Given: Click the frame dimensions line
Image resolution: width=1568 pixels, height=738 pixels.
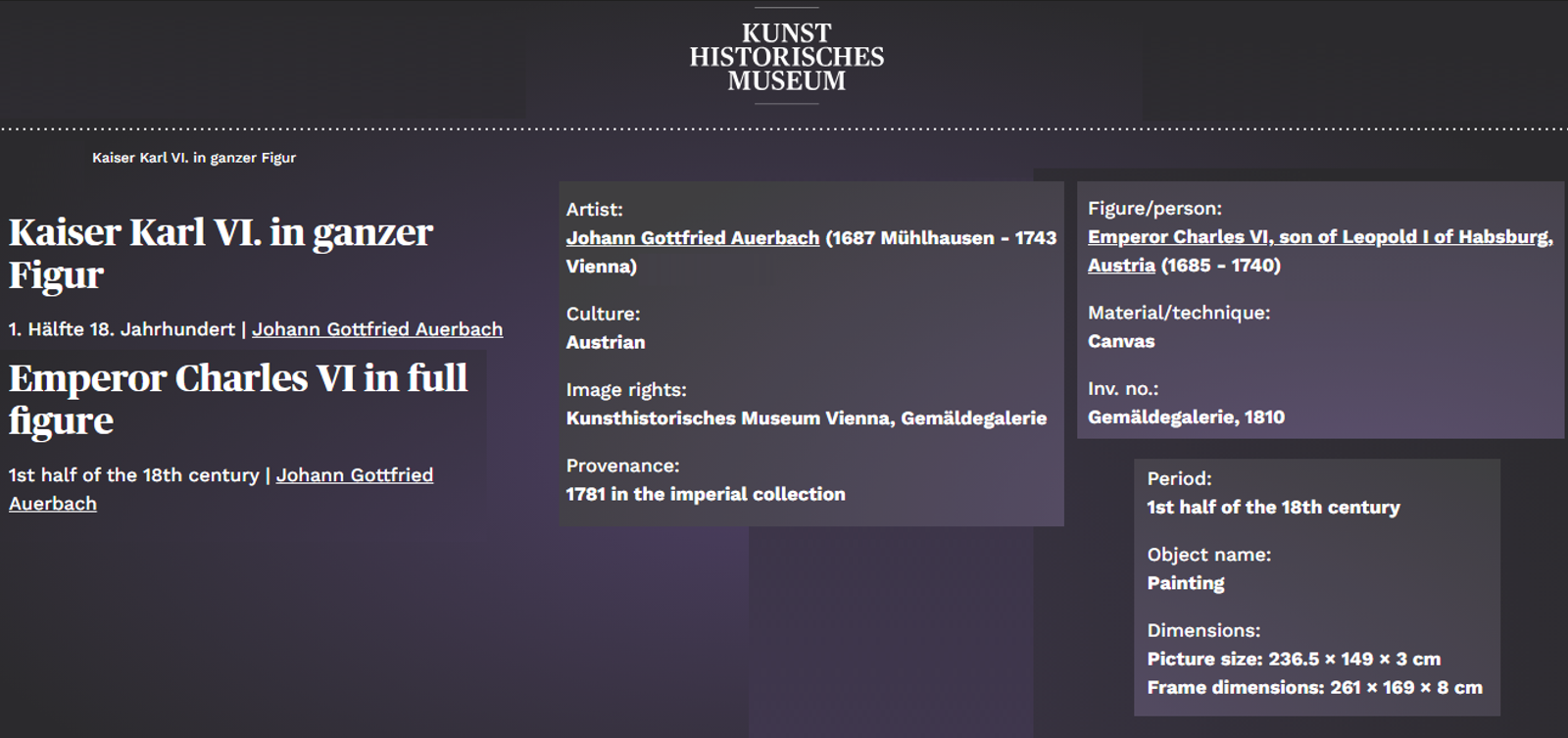Looking at the screenshot, I should coord(1313,687).
